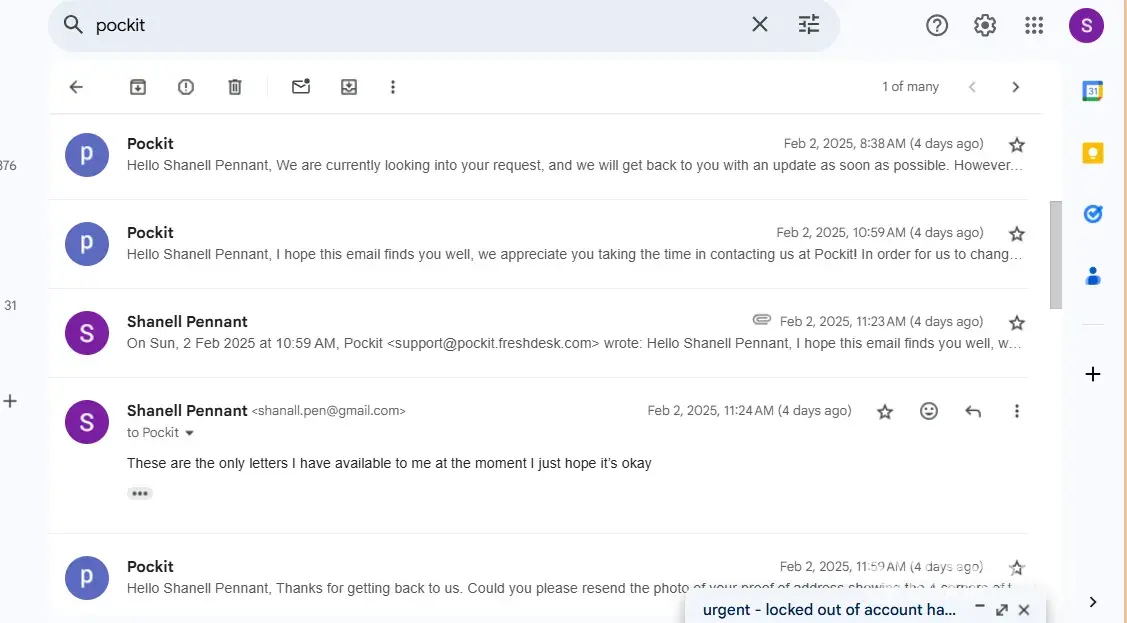Star Shanell Pennant's 11:23 AM message
Viewport: 1127px width, 623px height.
1017,322
